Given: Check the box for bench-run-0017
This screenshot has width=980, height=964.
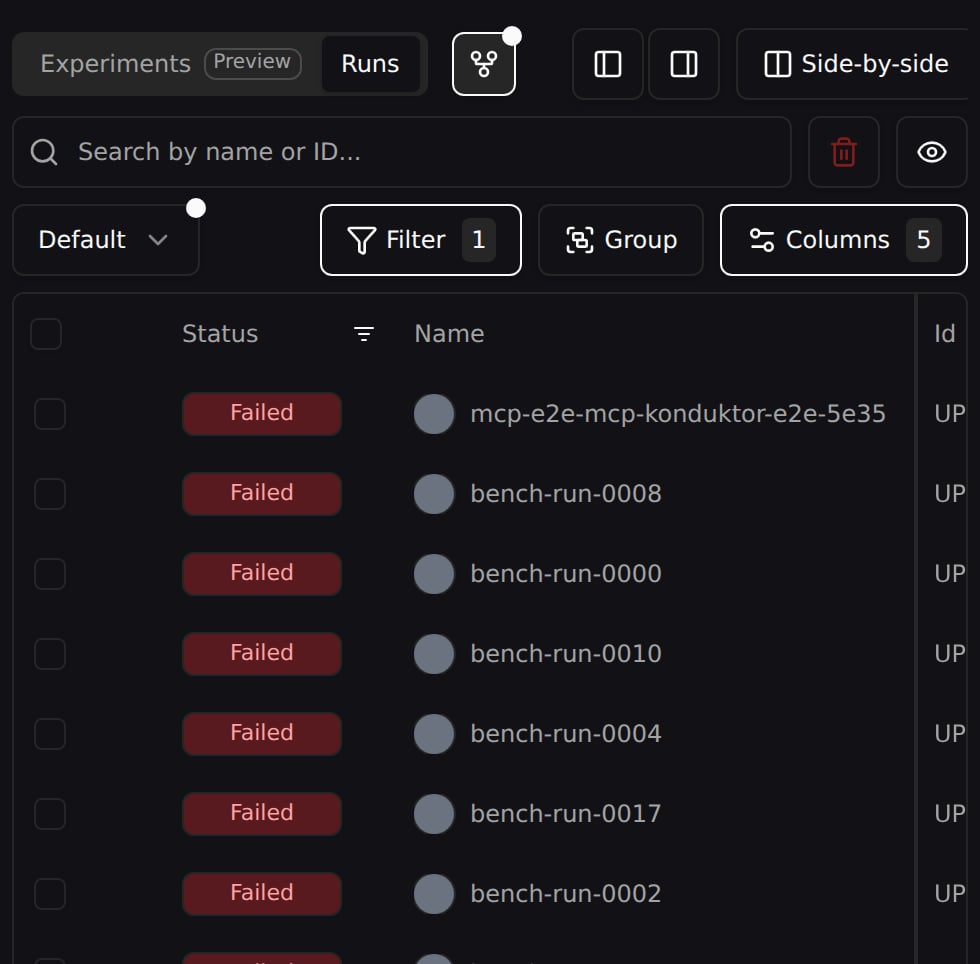Looking at the screenshot, I should click(50, 814).
